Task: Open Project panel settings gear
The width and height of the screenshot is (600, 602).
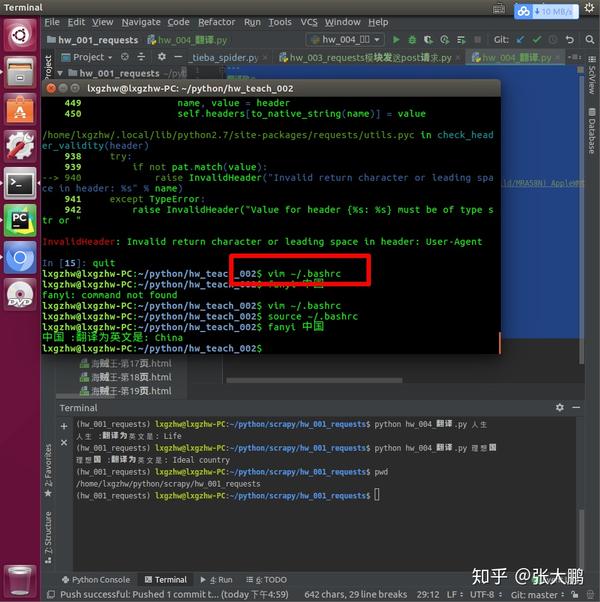Action: [162, 57]
